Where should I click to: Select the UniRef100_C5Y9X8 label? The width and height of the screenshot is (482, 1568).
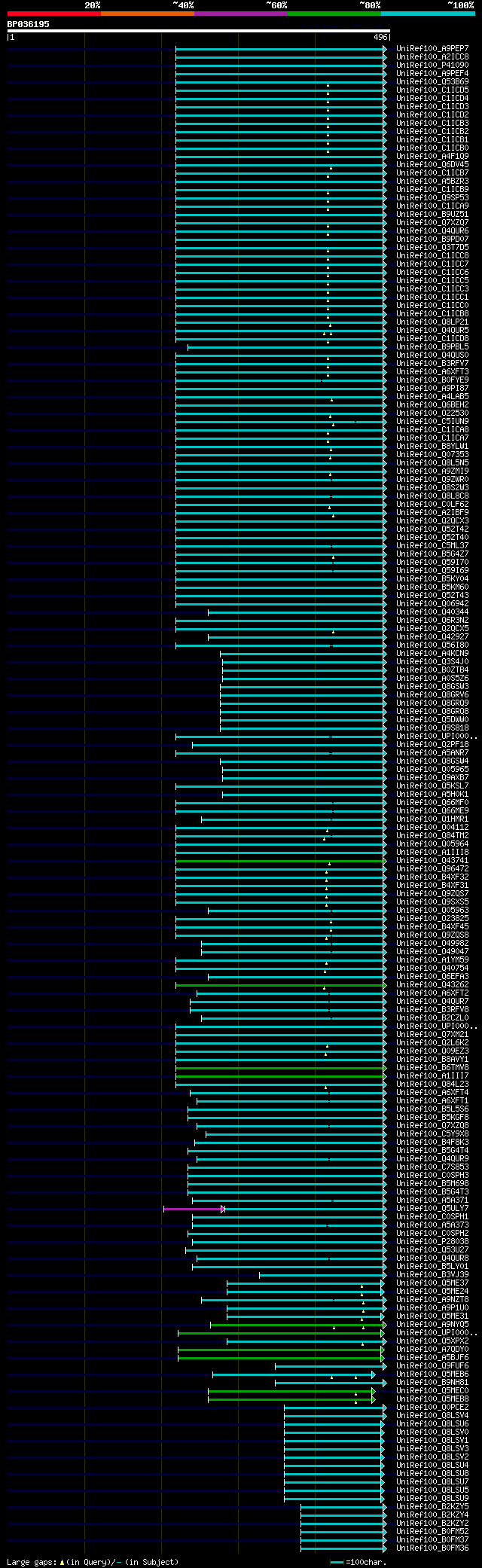432,1133
